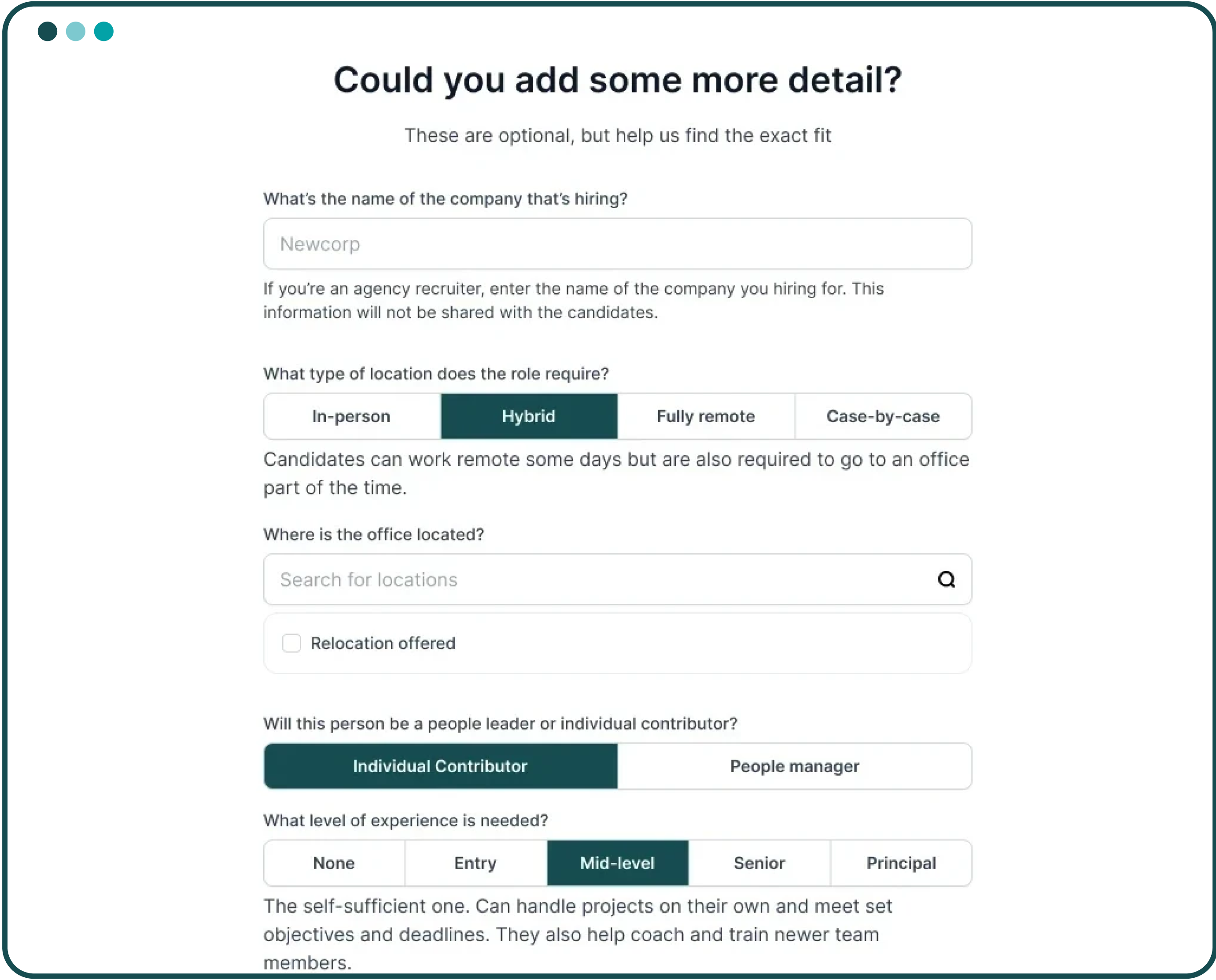This screenshot has height=980, width=1216.
Task: Click the search magnifier icon
Action: click(946, 579)
